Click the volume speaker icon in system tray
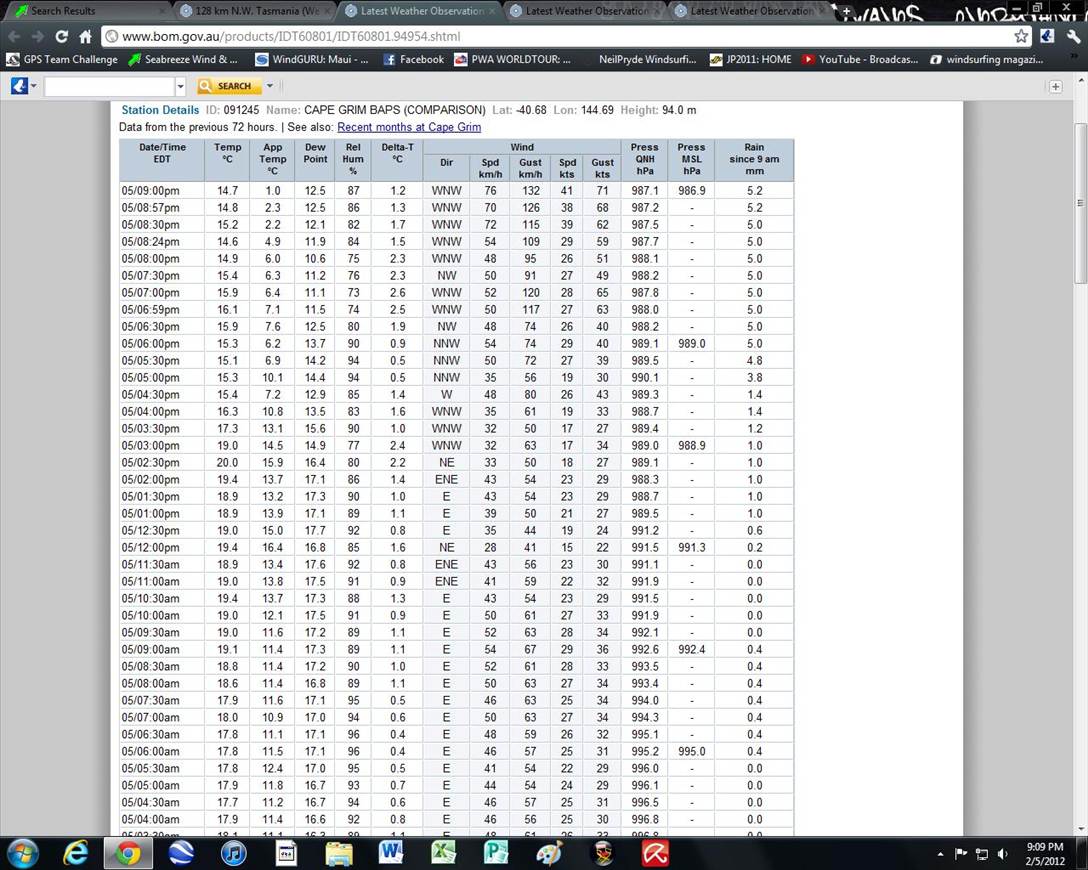Image resolution: width=1088 pixels, height=870 pixels. pyautogui.click(x=1001, y=854)
